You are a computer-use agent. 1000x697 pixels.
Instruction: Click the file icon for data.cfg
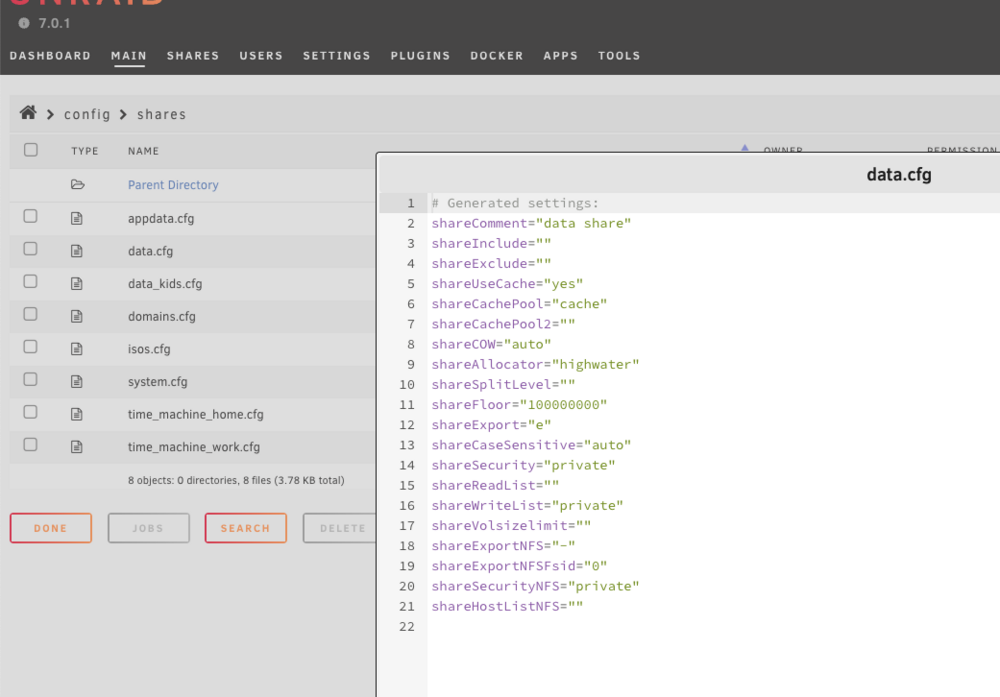click(x=77, y=251)
